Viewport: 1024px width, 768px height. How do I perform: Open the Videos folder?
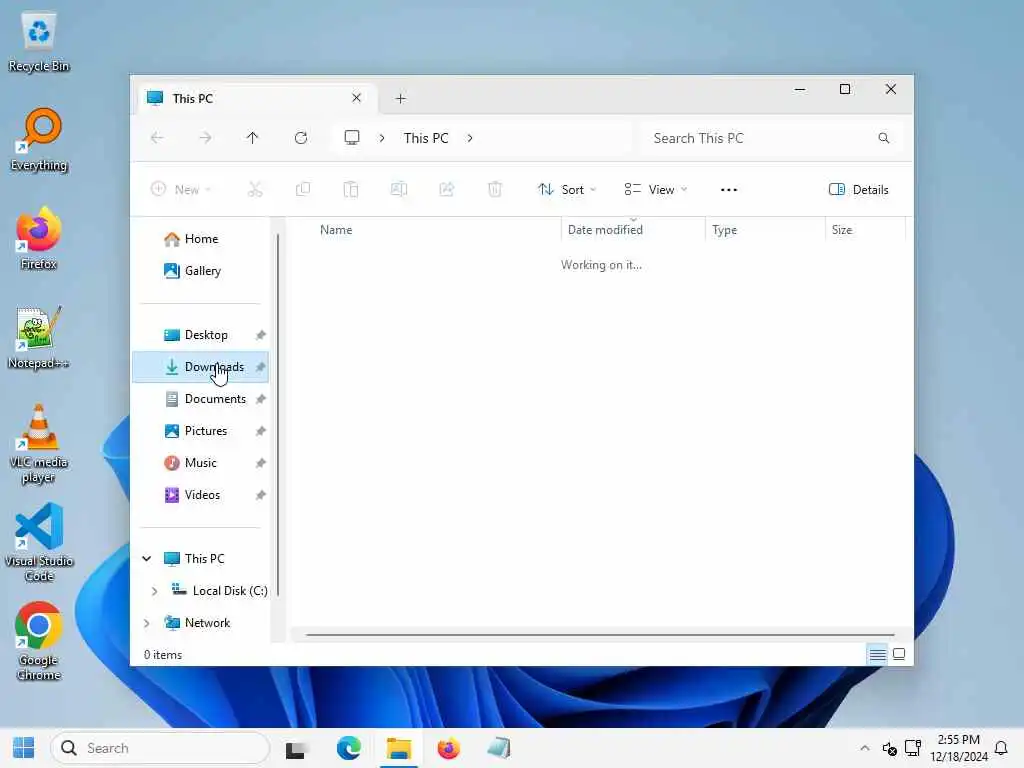click(x=200, y=495)
